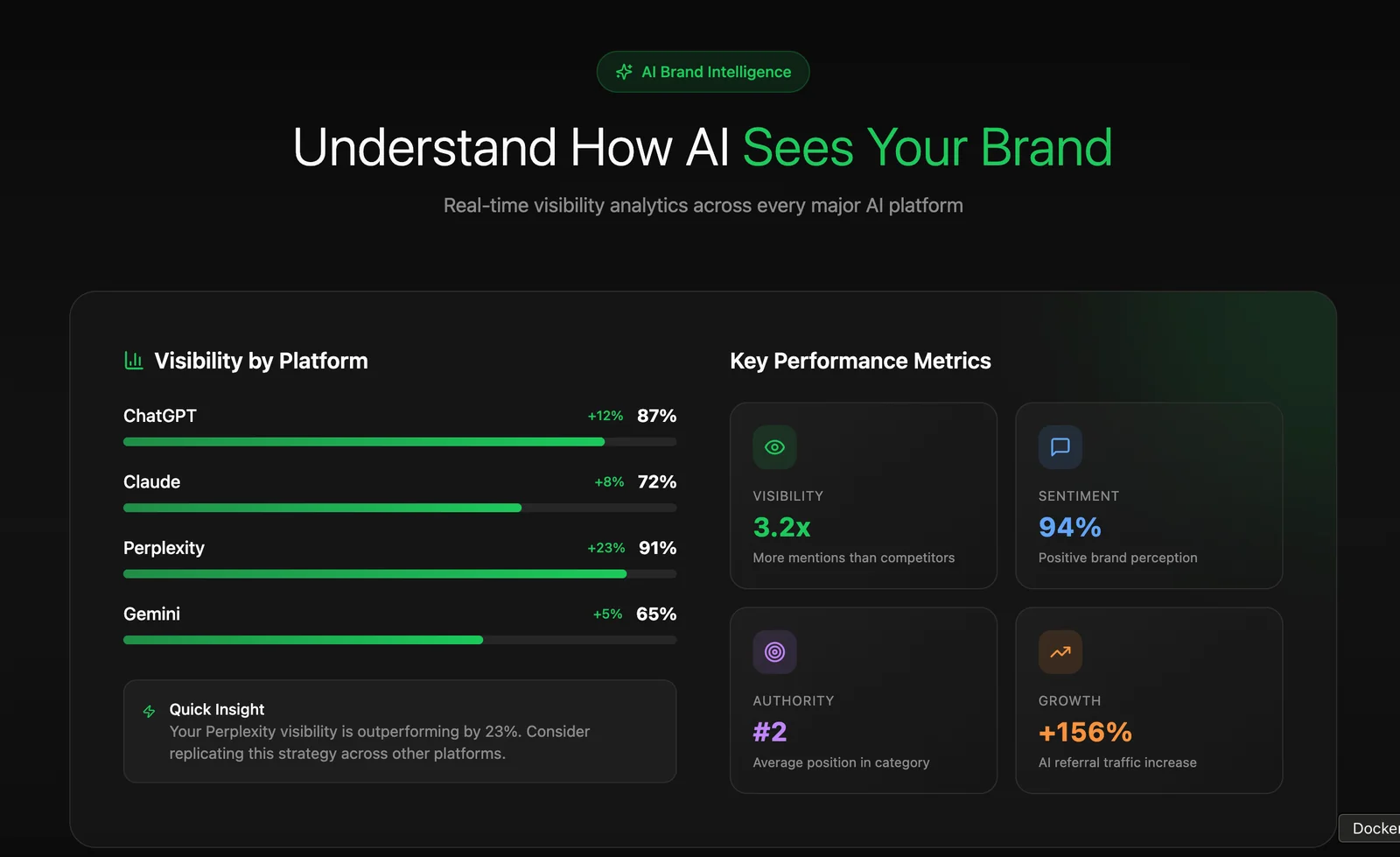Viewport: 1400px width, 857px height.
Task: Open the Docker tooltip at bottom right
Action: point(1373,828)
